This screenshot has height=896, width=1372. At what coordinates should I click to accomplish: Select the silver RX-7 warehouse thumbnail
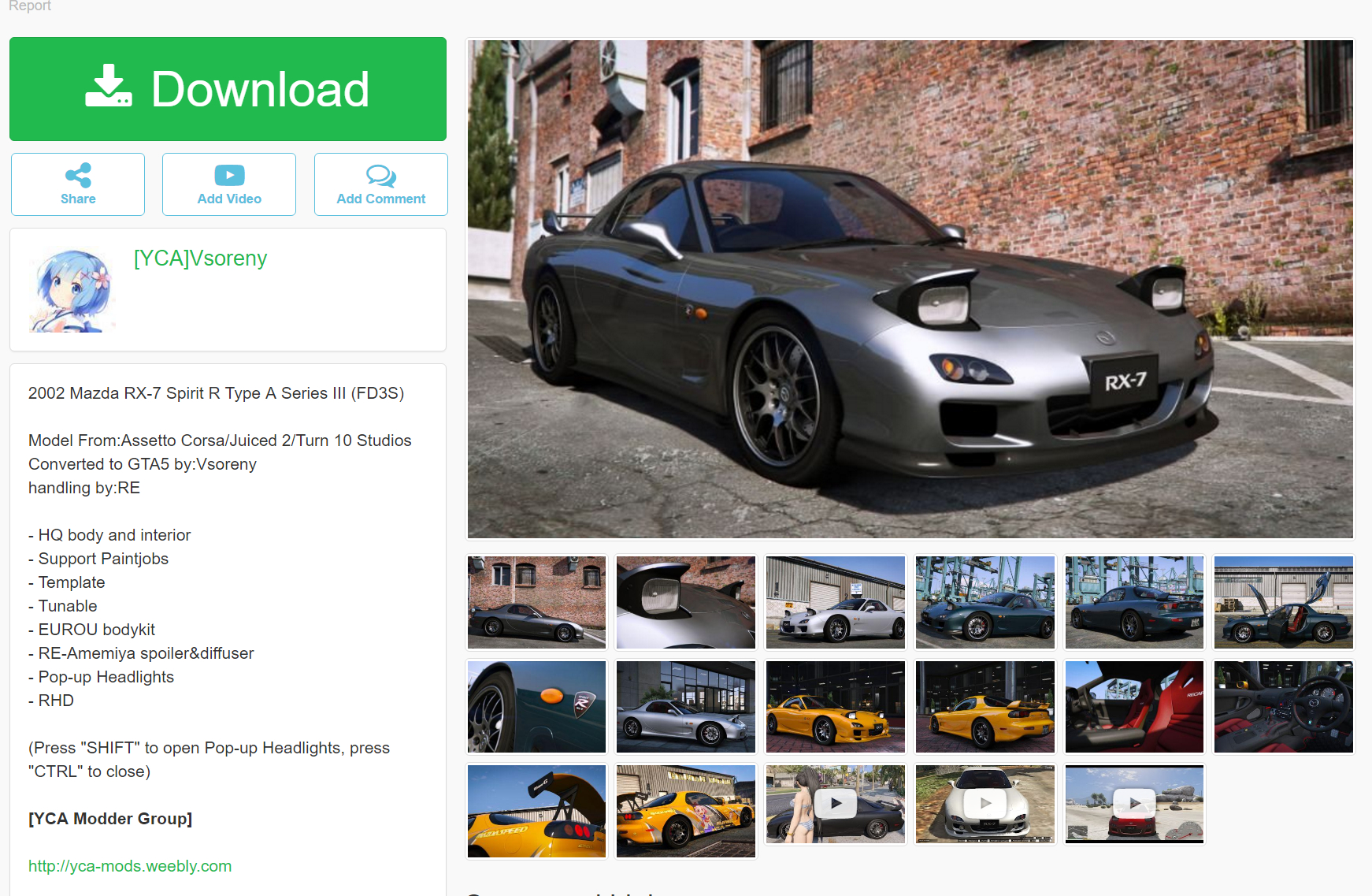point(836,603)
